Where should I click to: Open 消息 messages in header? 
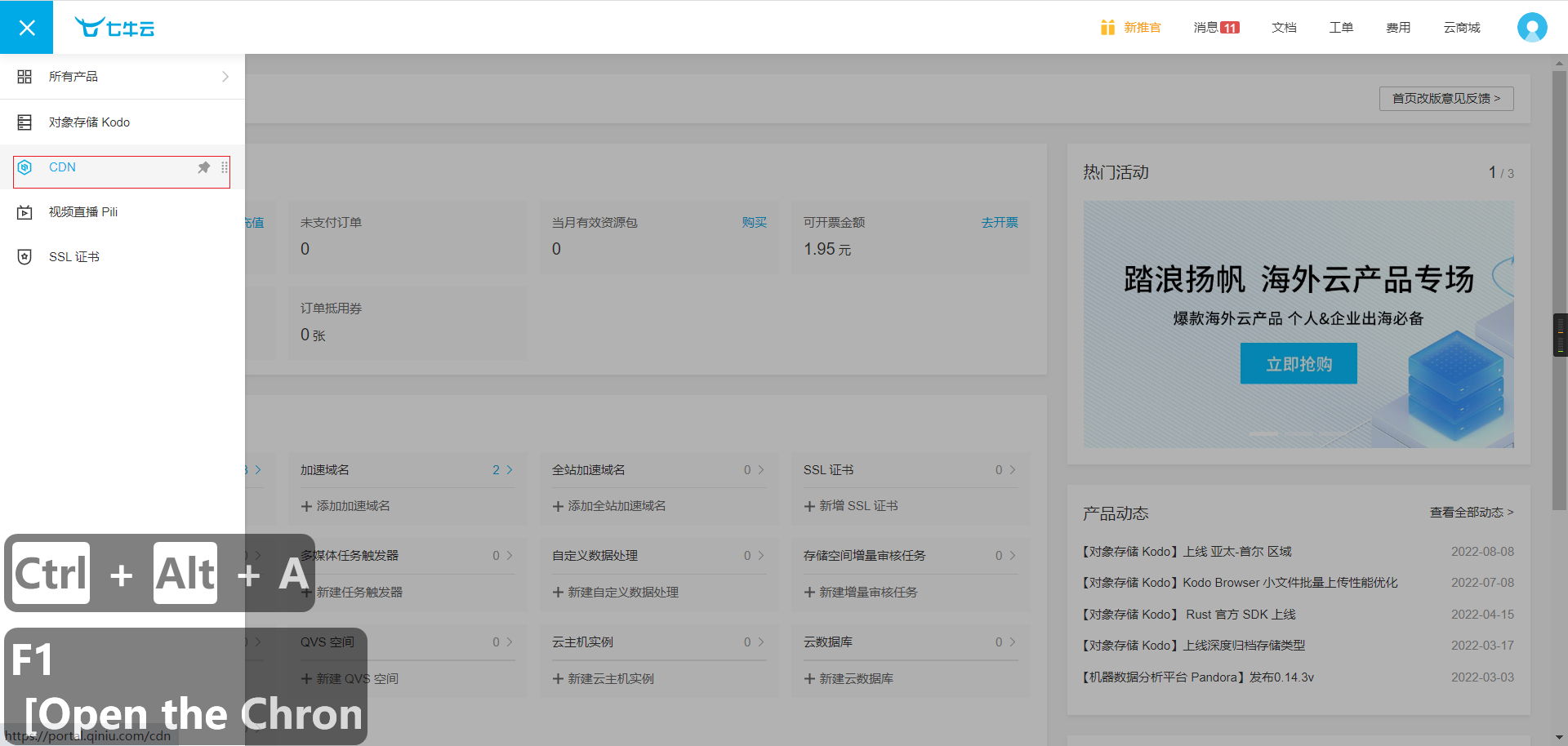click(x=1205, y=28)
